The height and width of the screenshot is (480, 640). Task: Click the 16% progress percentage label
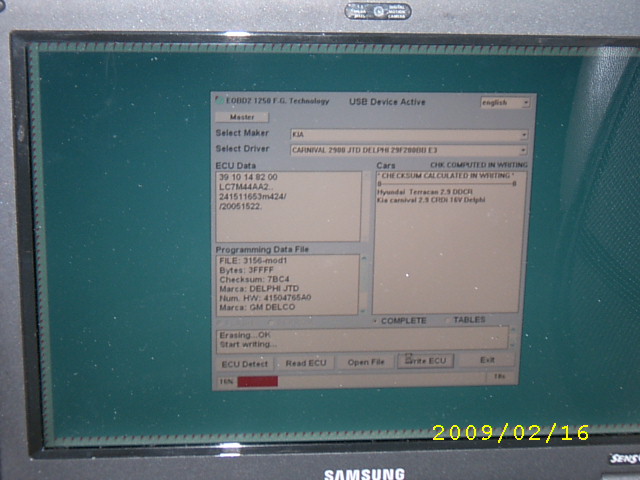tap(226, 382)
